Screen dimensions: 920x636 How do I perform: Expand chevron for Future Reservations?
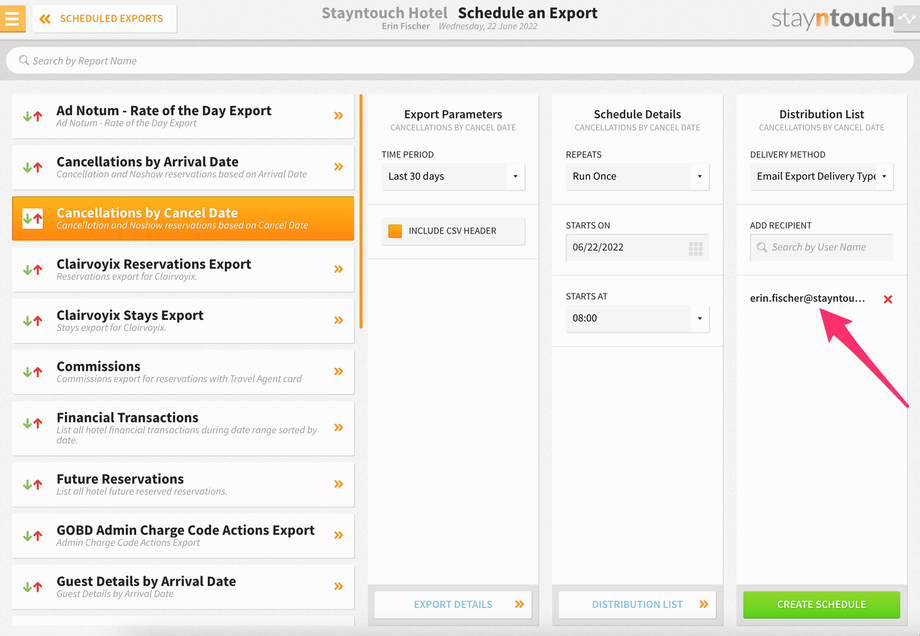[x=339, y=483]
